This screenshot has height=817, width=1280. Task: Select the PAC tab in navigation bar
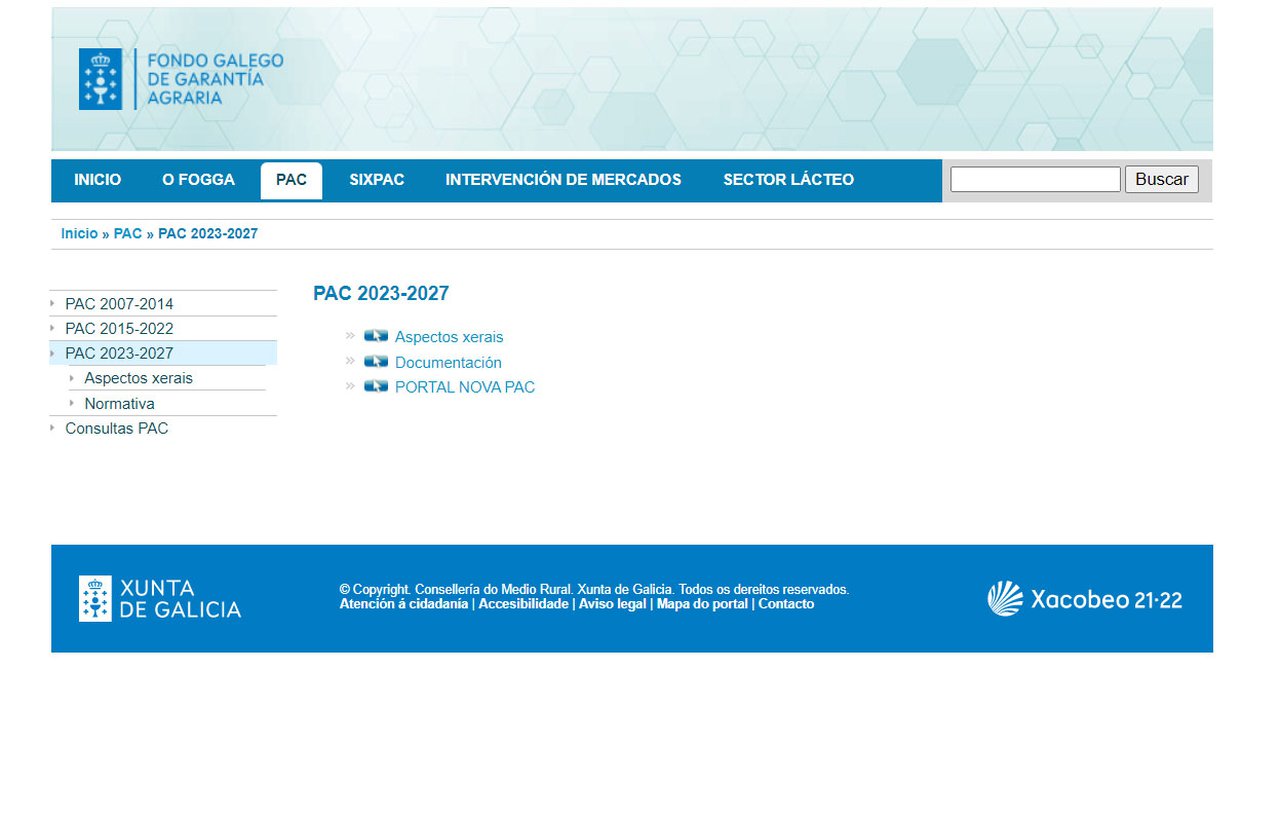tap(291, 180)
